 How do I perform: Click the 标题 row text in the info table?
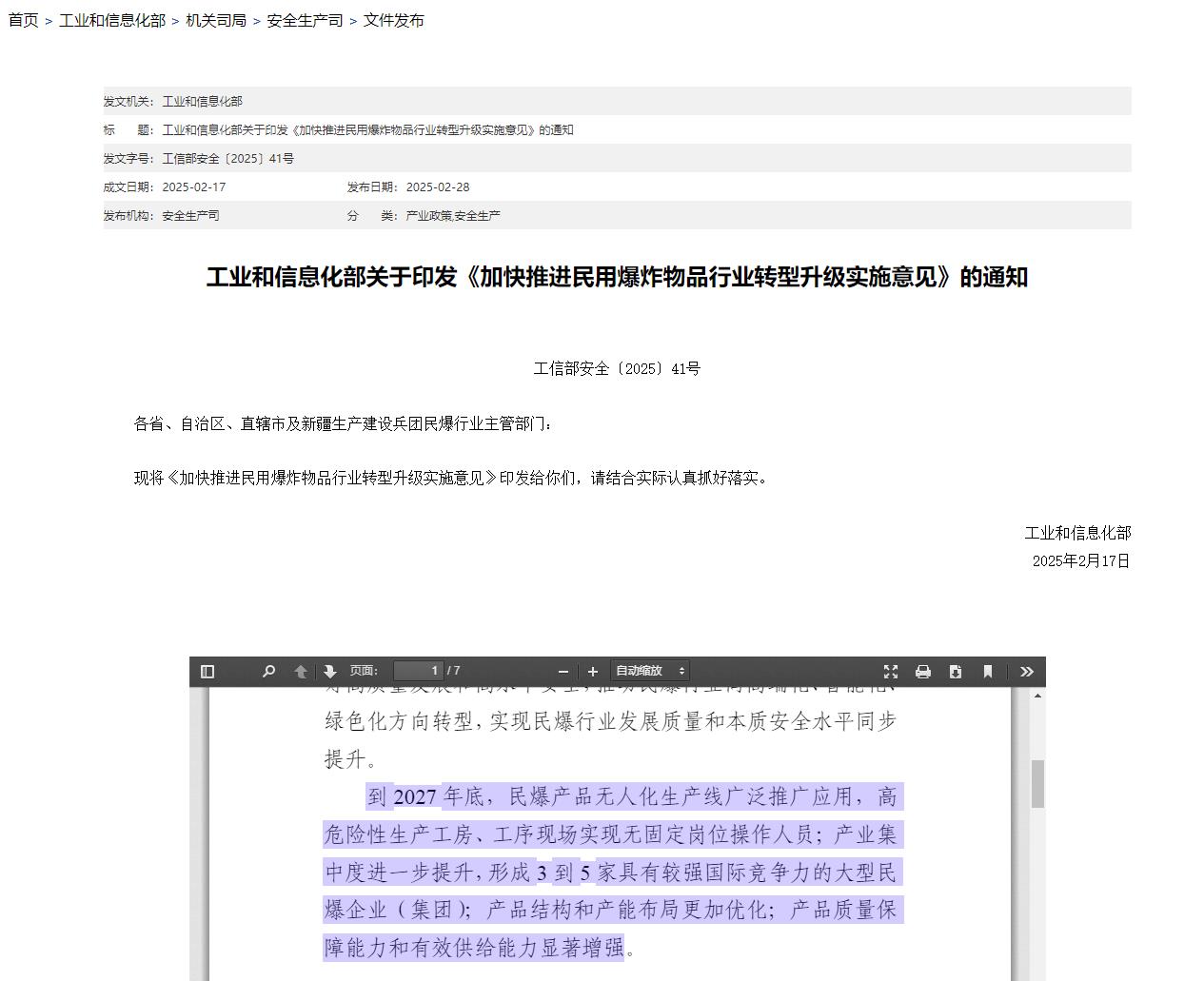click(x=367, y=130)
